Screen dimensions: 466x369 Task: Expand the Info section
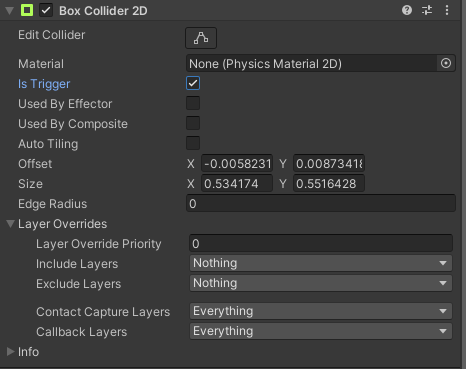(10, 352)
